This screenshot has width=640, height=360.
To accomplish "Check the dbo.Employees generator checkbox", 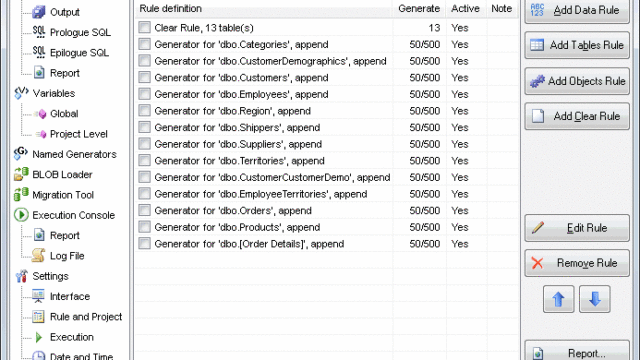I will click(x=144, y=94).
